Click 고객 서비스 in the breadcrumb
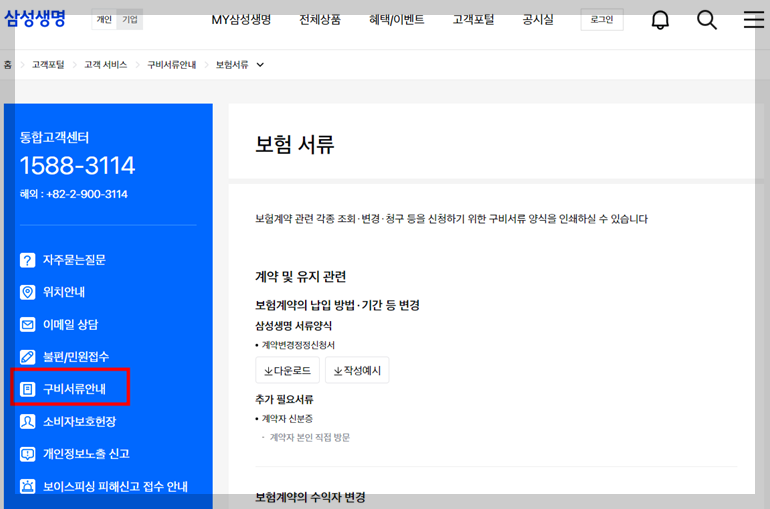Viewport: 770px width, 509px height. click(106, 65)
